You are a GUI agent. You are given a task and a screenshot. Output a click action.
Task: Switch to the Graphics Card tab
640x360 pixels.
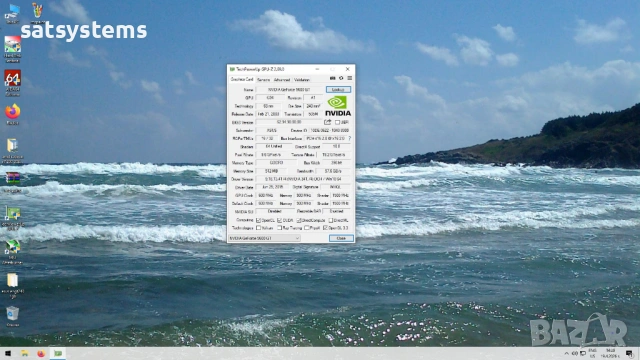point(242,80)
